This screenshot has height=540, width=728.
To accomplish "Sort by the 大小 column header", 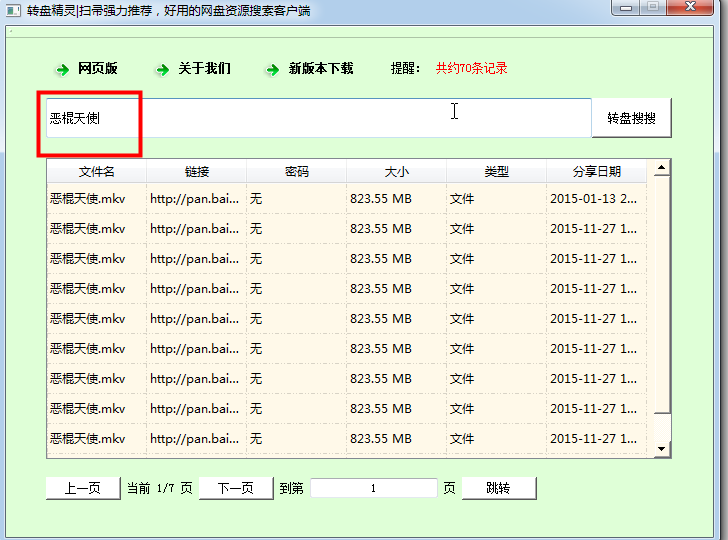I will coord(396,171).
